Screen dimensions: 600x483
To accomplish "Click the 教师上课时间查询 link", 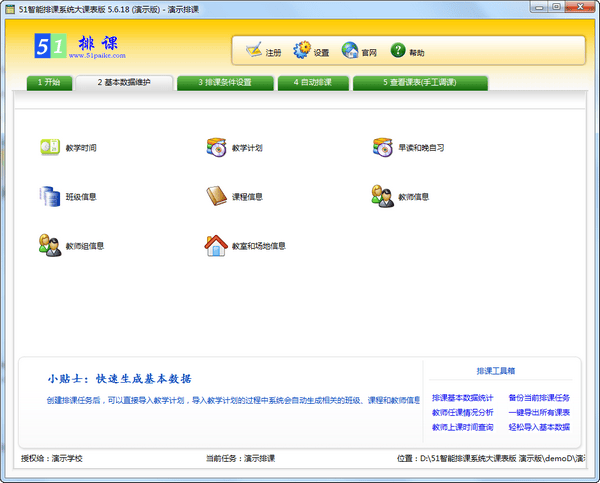I will click(x=462, y=427).
